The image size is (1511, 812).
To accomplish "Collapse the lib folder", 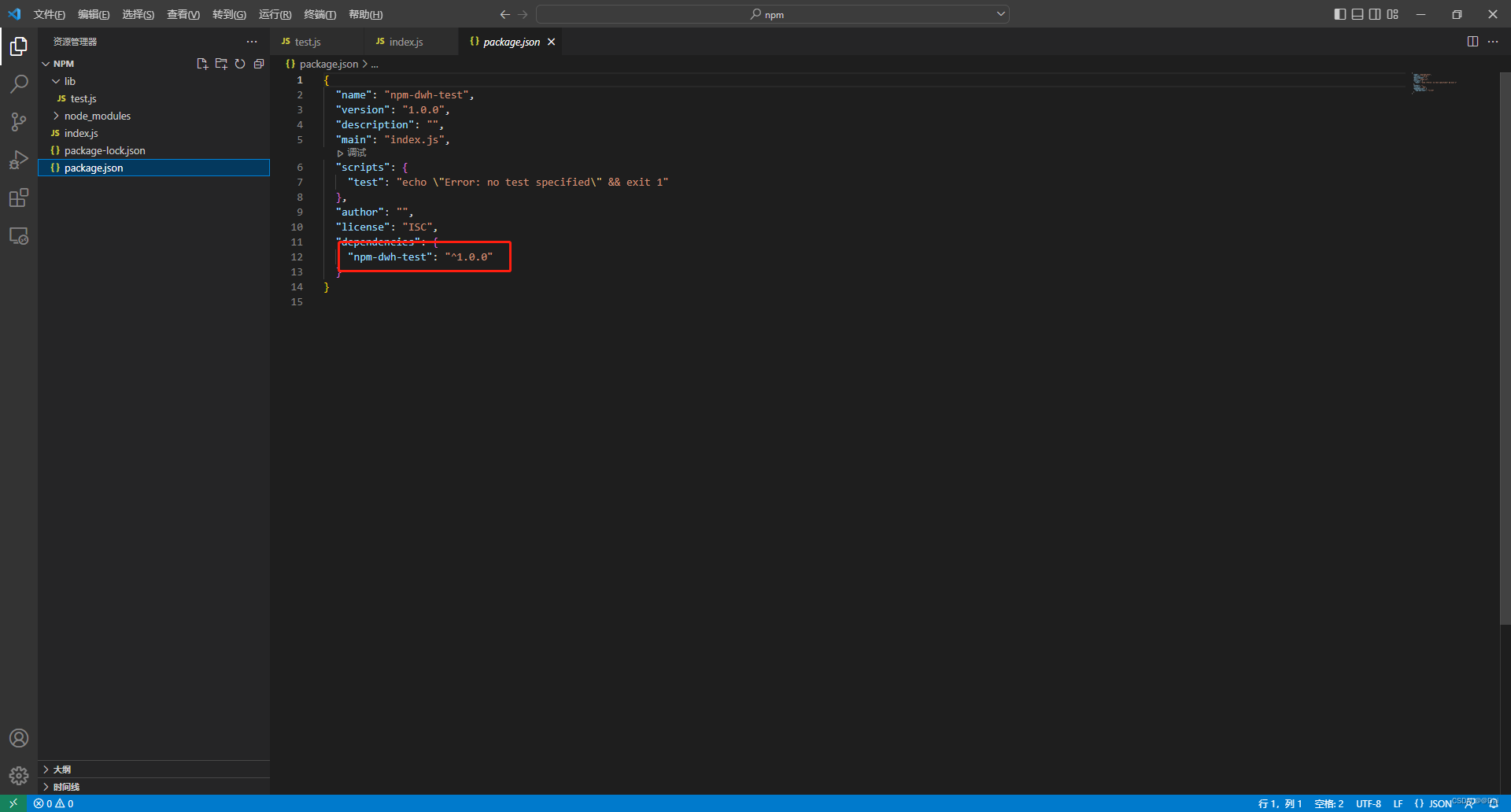I will [56, 81].
